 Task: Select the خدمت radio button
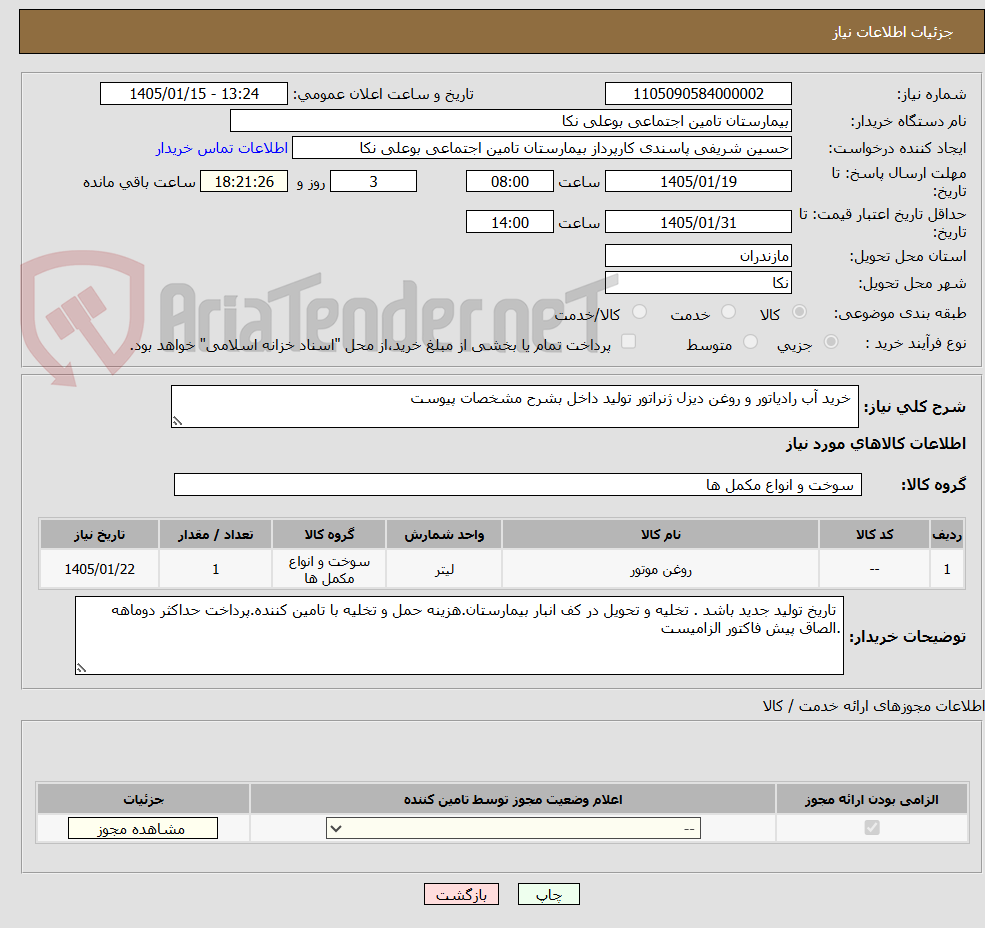(x=729, y=312)
